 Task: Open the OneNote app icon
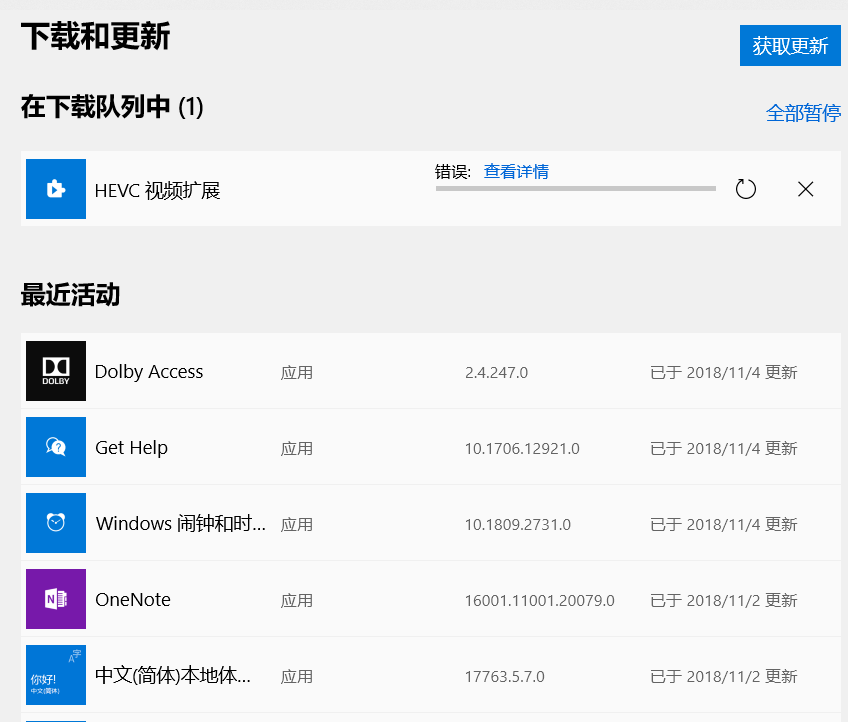click(56, 599)
